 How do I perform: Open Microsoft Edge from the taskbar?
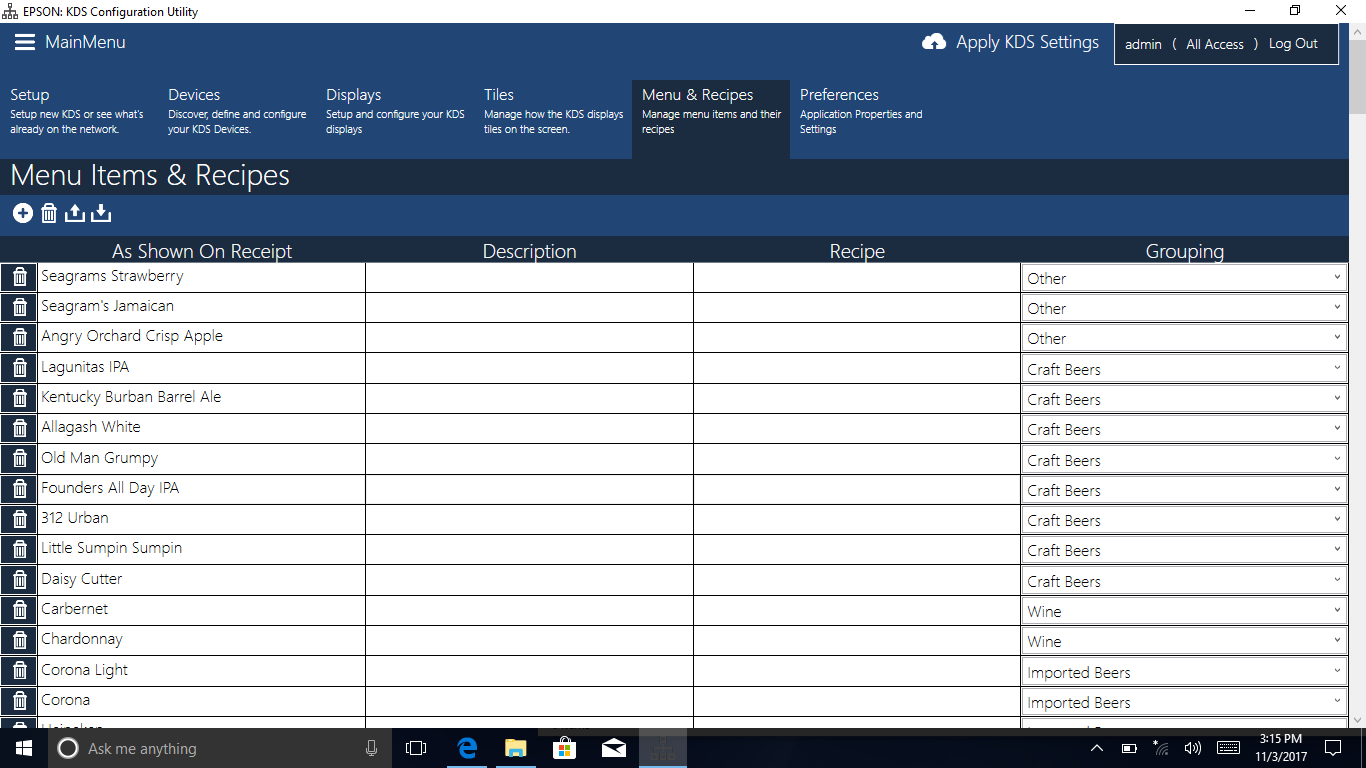click(466, 747)
